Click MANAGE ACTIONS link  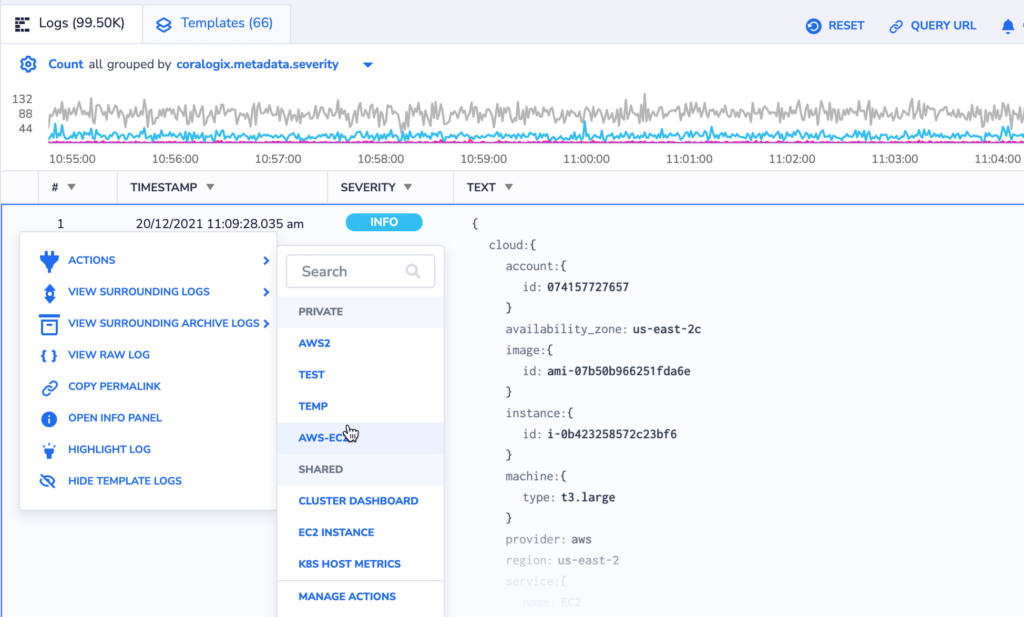click(347, 596)
